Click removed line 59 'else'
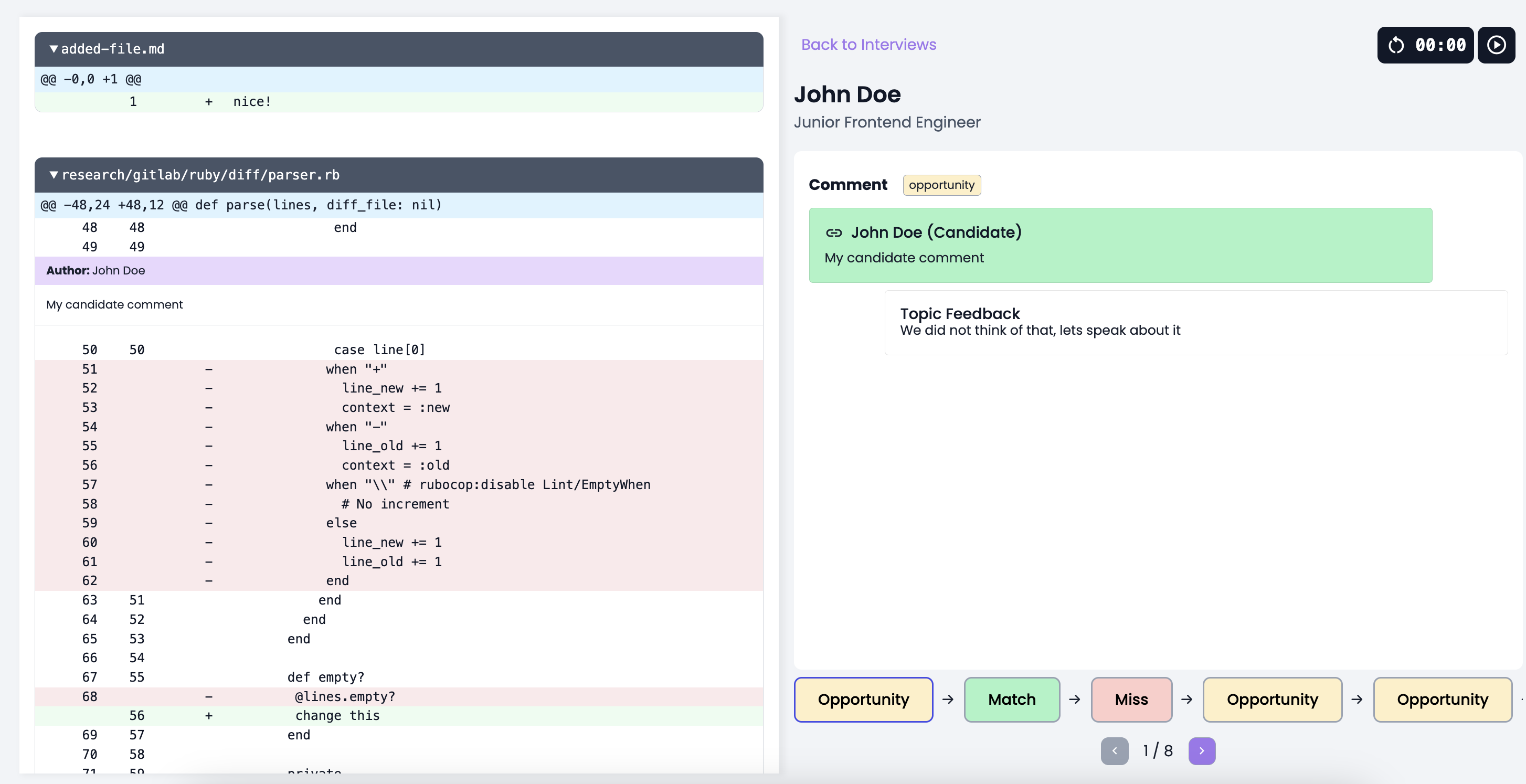The height and width of the screenshot is (784, 1526). pyautogui.click(x=399, y=523)
